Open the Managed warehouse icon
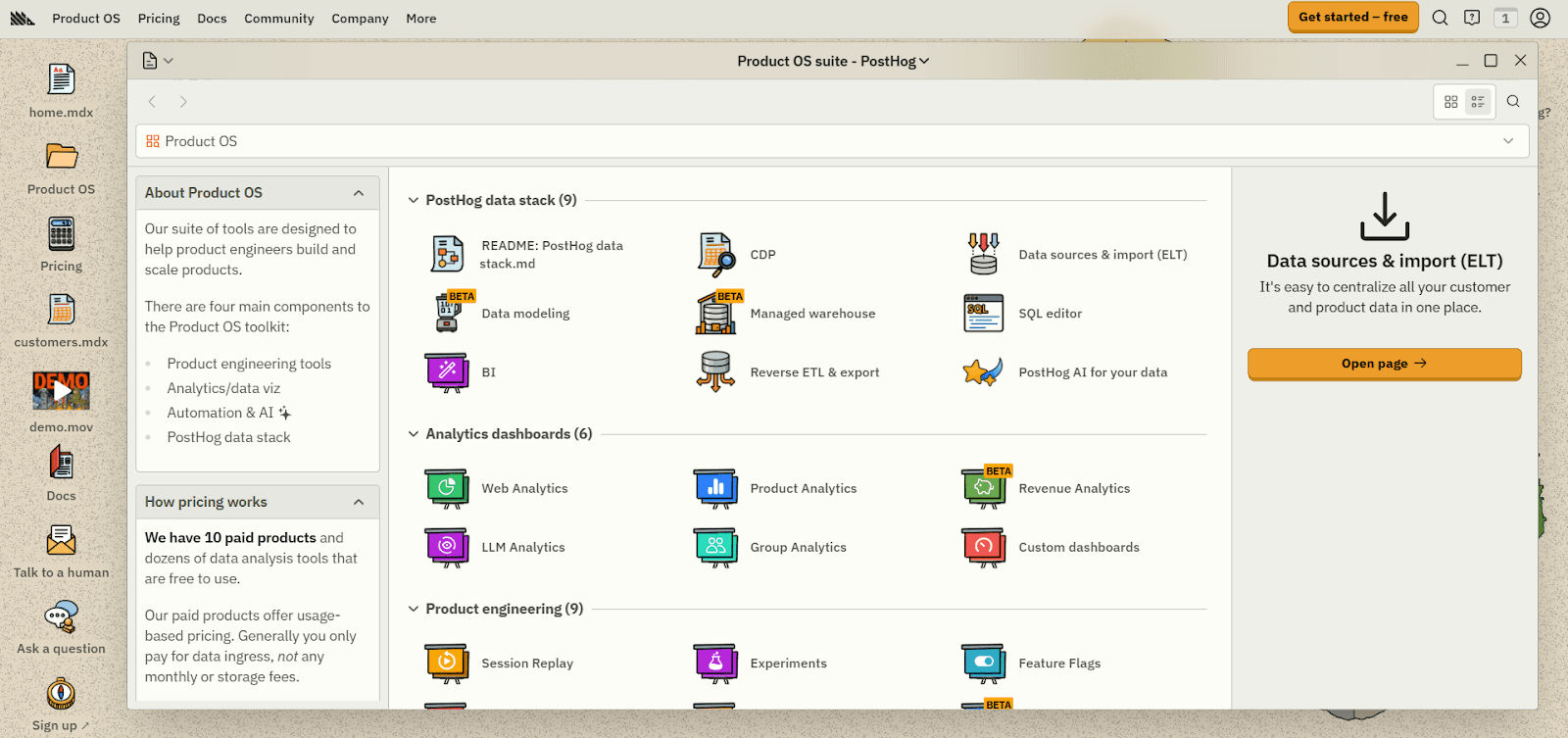This screenshot has width=1568, height=738. [x=716, y=313]
